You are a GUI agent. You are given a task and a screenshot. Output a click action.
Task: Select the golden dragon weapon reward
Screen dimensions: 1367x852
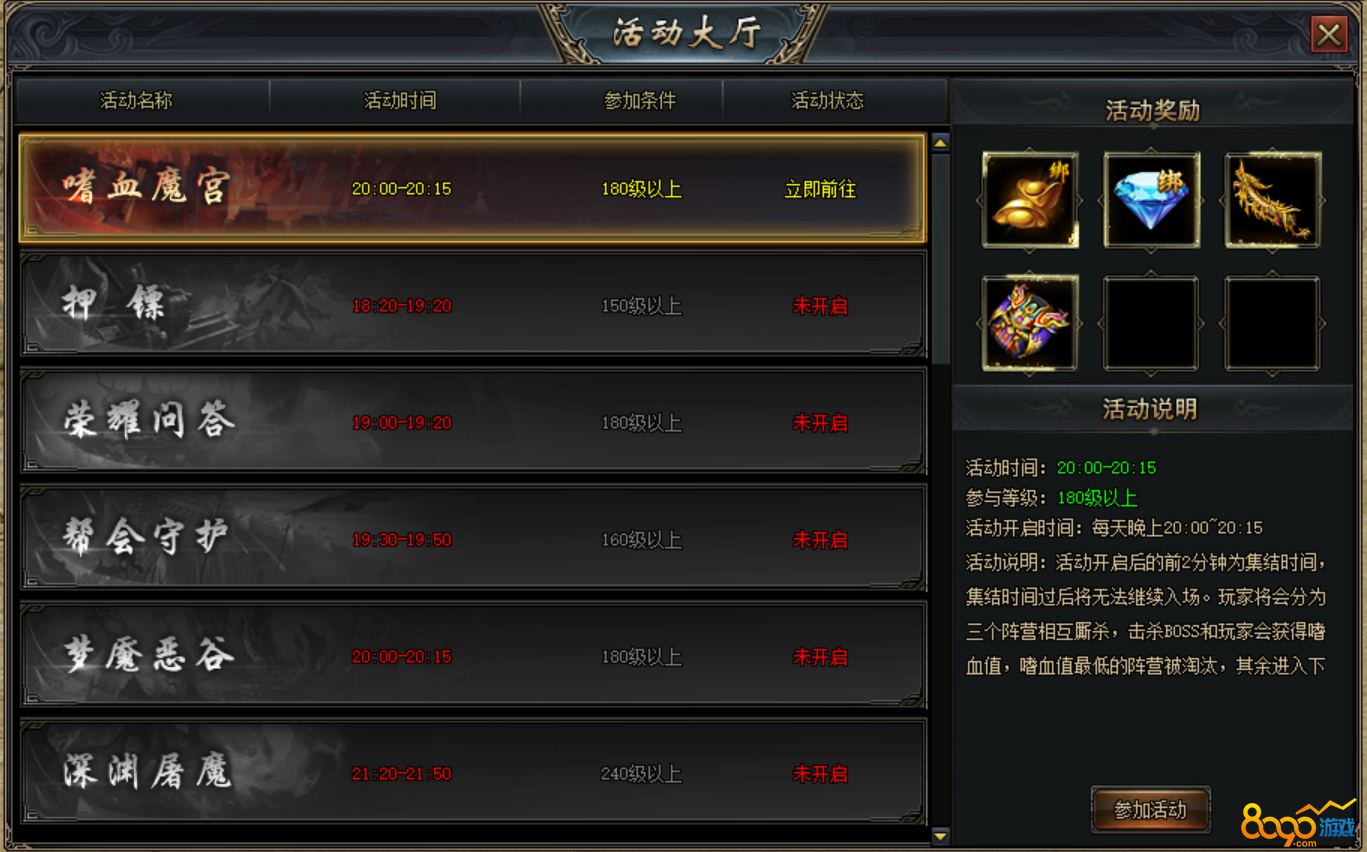(1273, 200)
